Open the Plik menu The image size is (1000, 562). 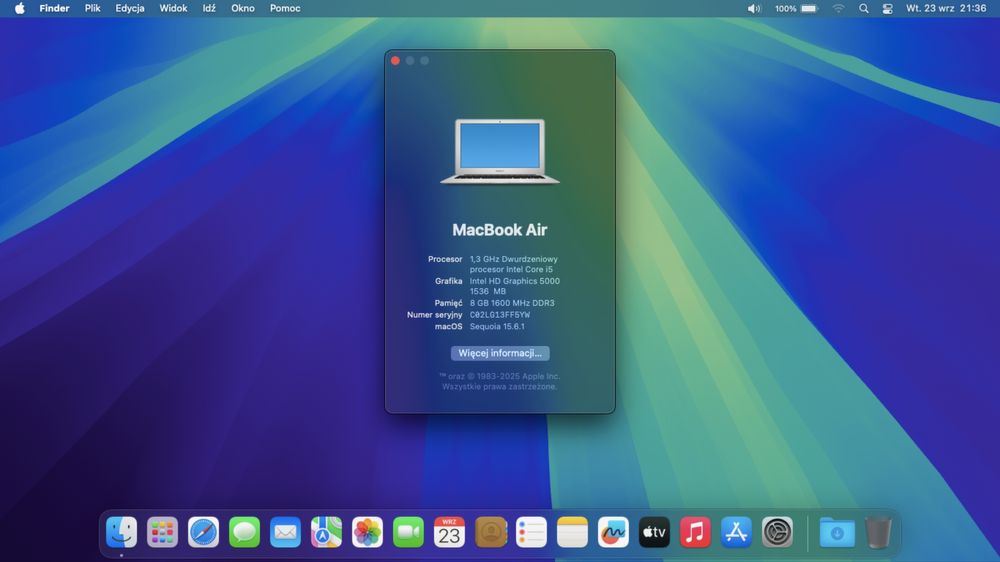click(92, 8)
